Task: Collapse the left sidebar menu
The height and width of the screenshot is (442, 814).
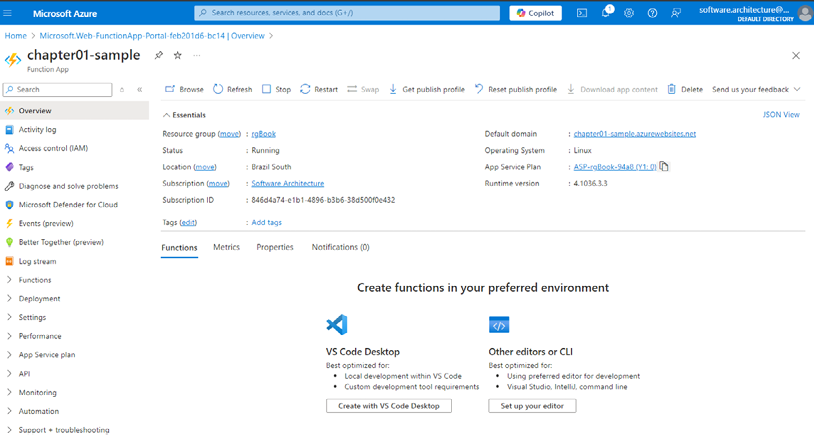Action: 140,89
